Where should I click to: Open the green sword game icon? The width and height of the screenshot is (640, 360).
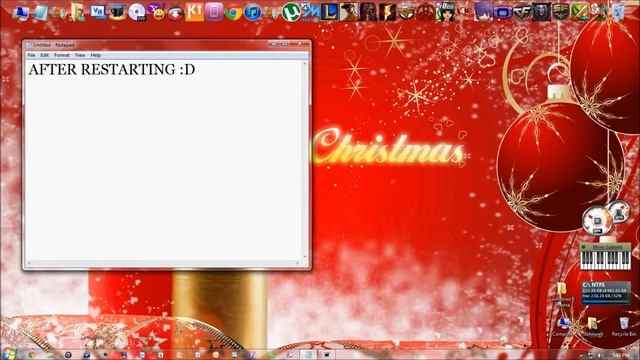click(580, 11)
